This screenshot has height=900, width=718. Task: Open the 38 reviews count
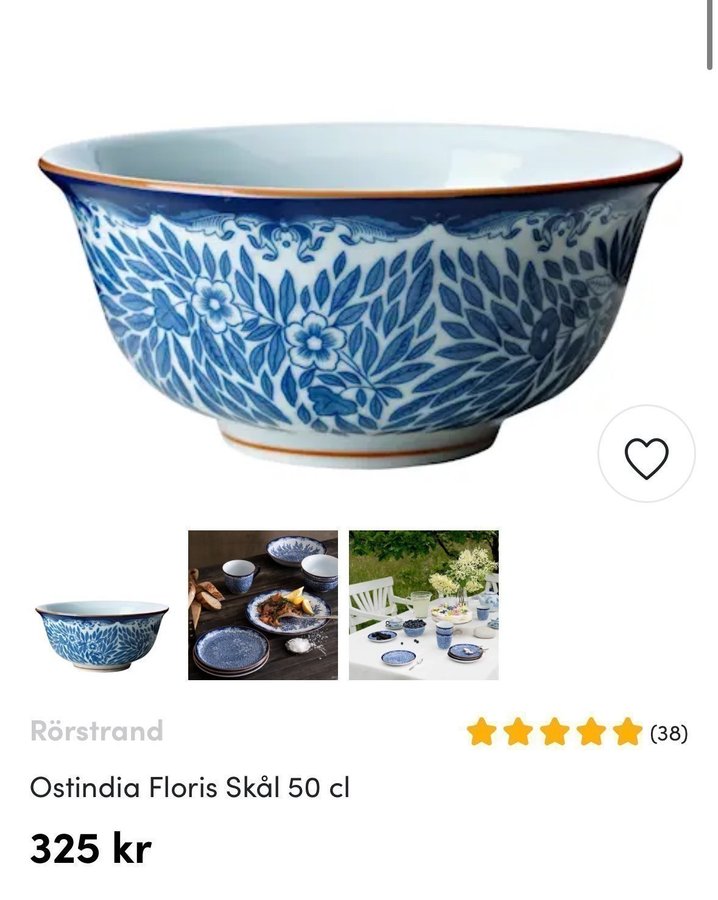pos(669,733)
